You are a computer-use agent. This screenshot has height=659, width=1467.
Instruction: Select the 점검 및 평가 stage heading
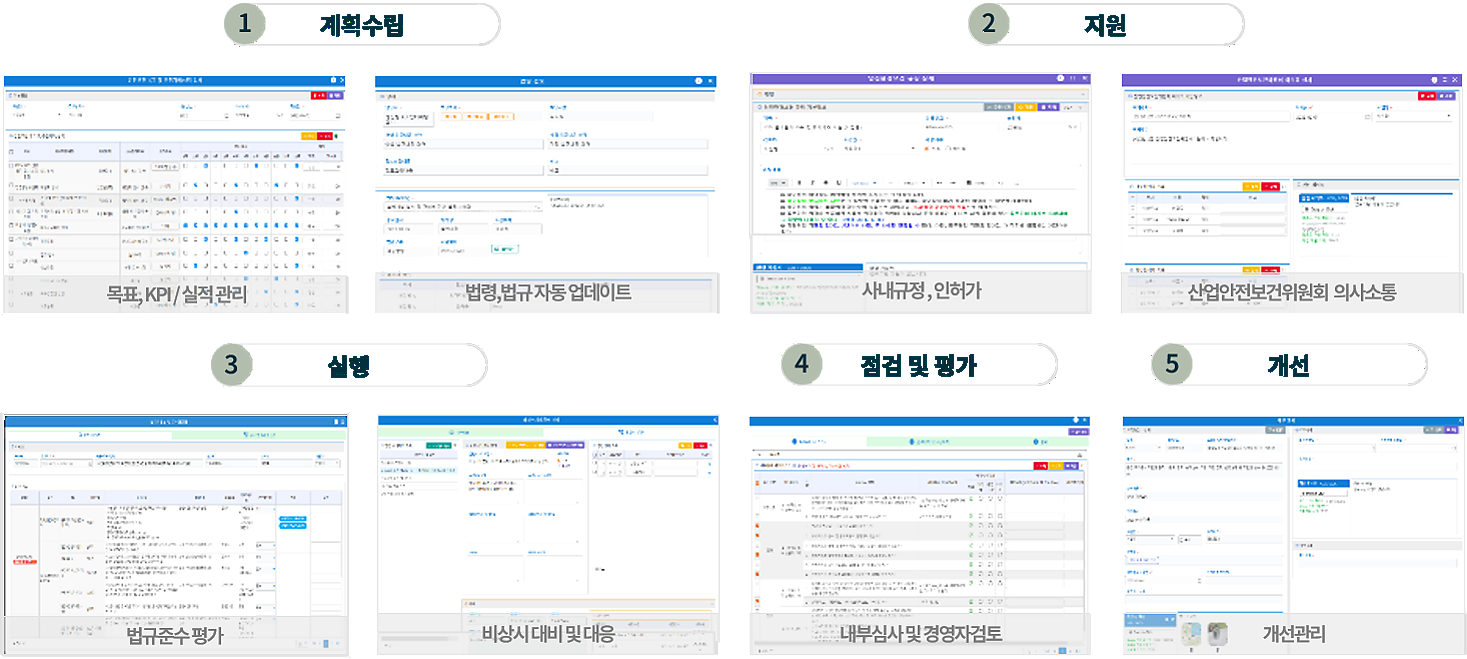[x=919, y=366]
